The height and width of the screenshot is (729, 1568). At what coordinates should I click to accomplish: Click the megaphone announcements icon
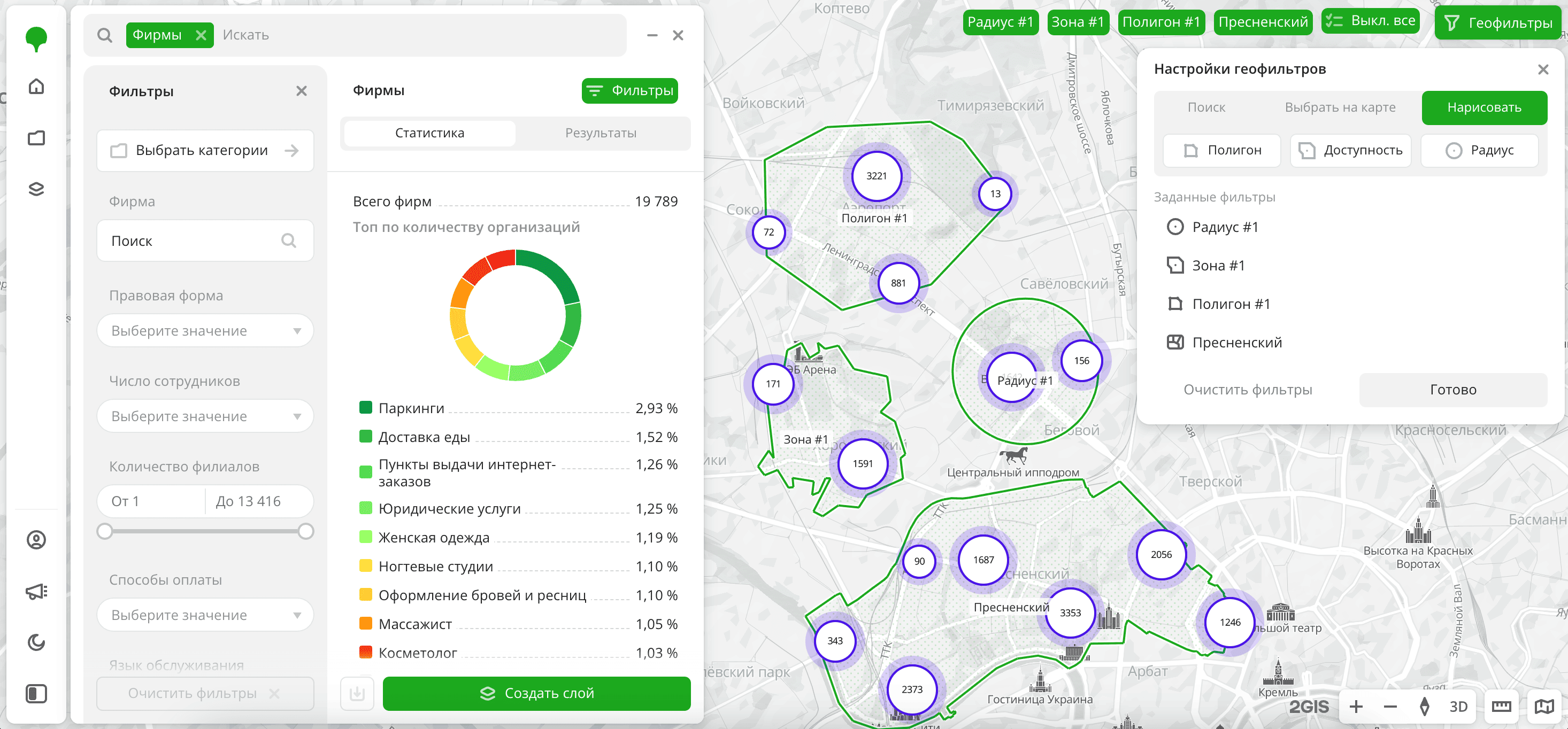tap(36, 591)
